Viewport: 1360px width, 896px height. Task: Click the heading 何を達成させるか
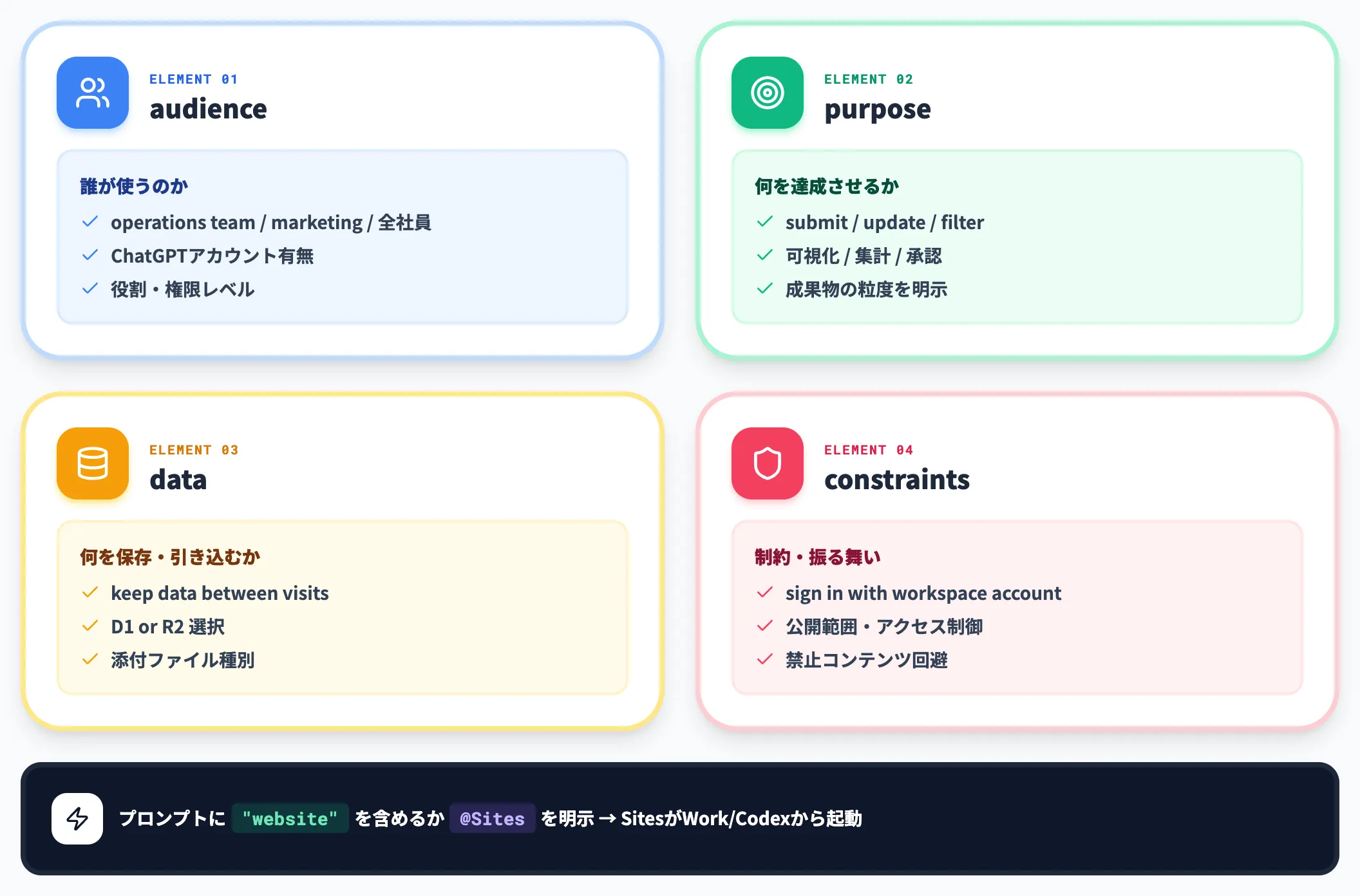click(x=827, y=187)
